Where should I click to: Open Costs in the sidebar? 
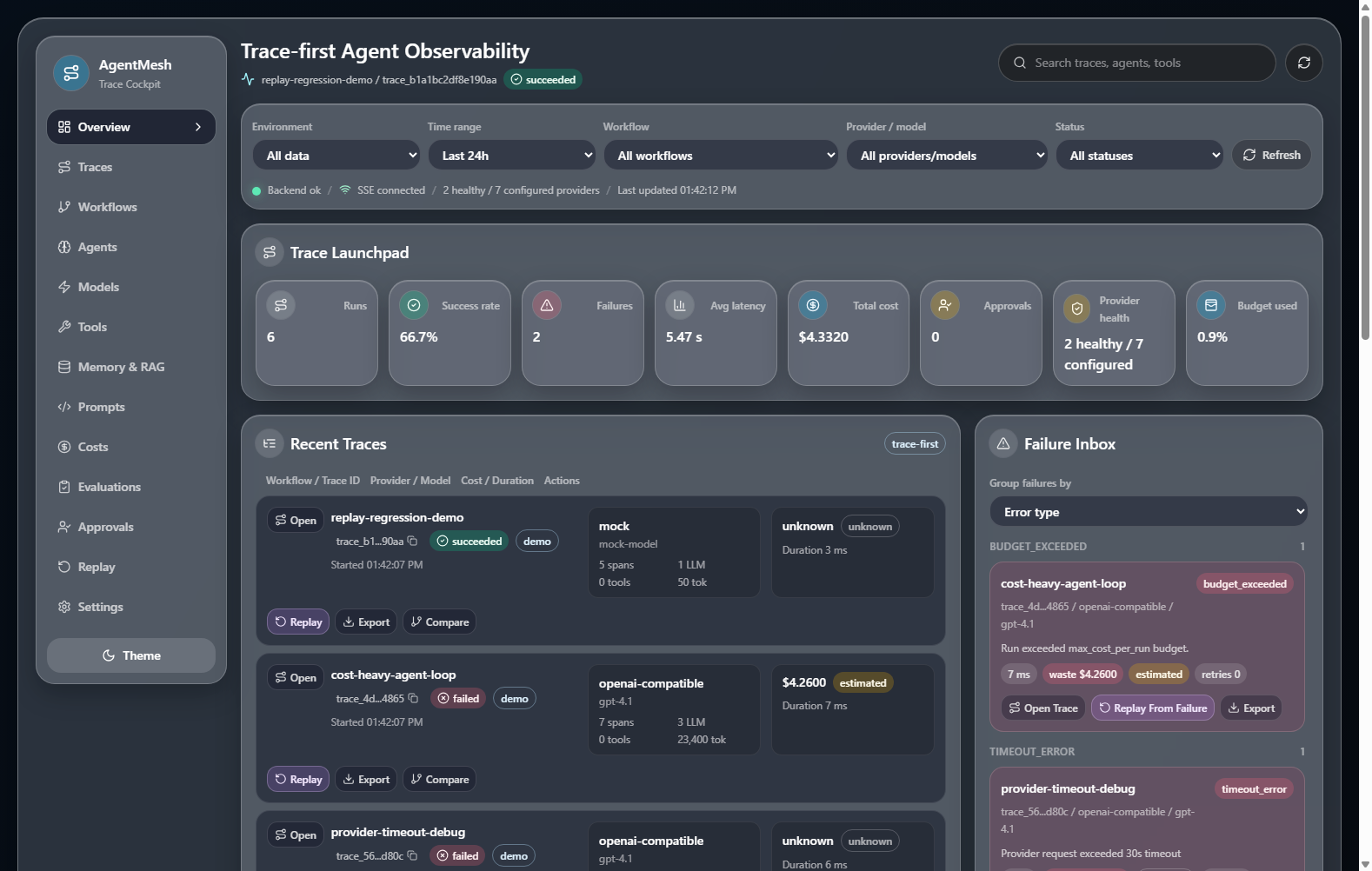[131, 447]
